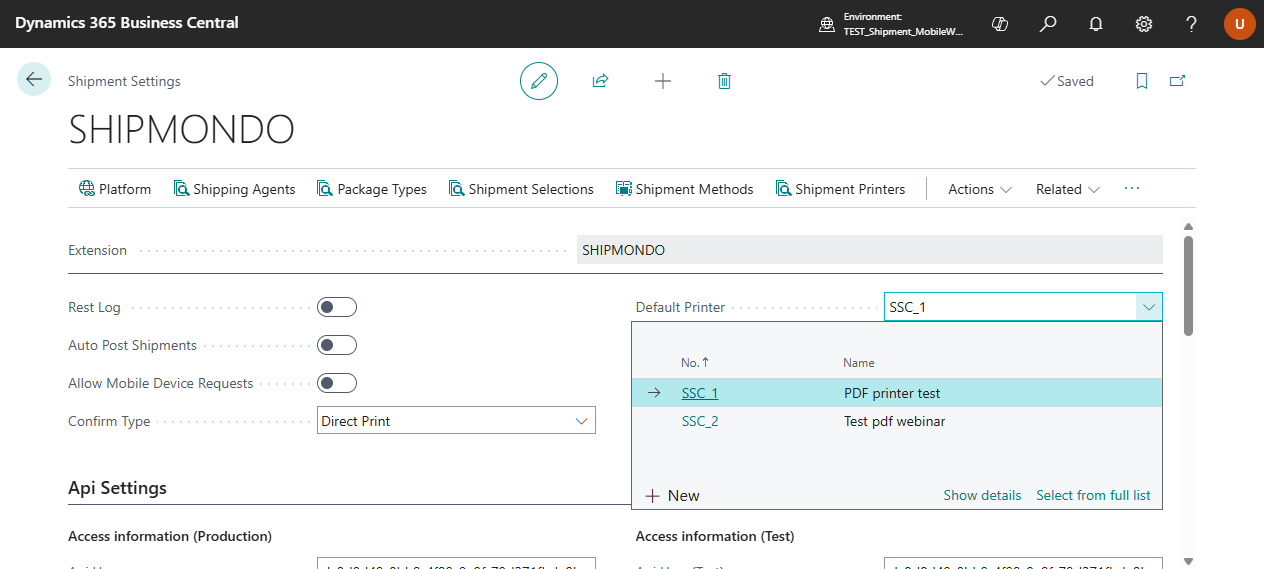
Task: Toggle the Auto Post Shipments switch
Action: [x=337, y=345]
